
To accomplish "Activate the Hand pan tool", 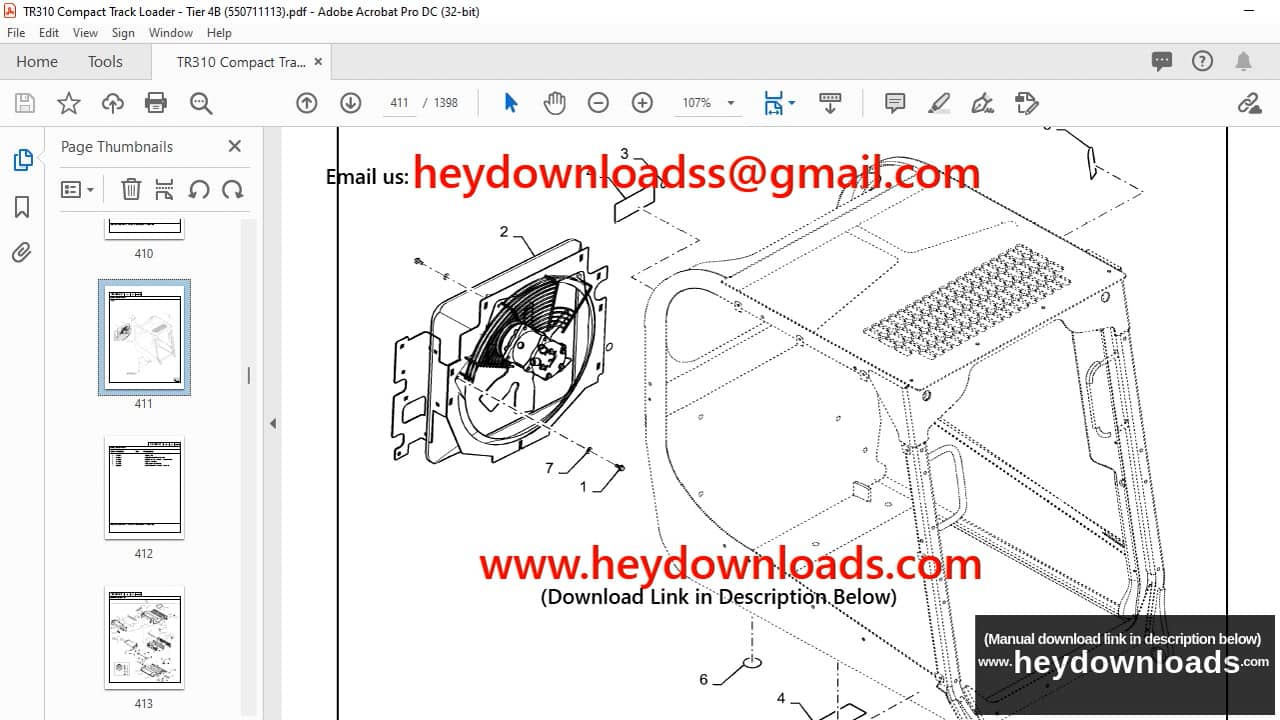I will 554,103.
